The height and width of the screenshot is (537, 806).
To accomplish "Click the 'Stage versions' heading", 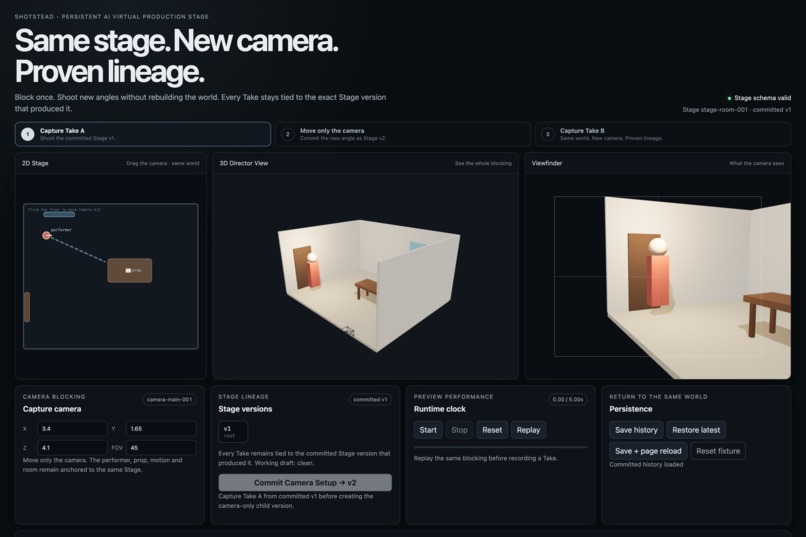I will coord(245,409).
